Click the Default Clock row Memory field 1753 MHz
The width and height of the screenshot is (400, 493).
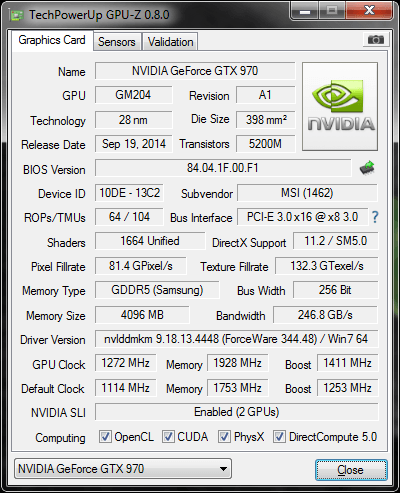pyautogui.click(x=237, y=388)
